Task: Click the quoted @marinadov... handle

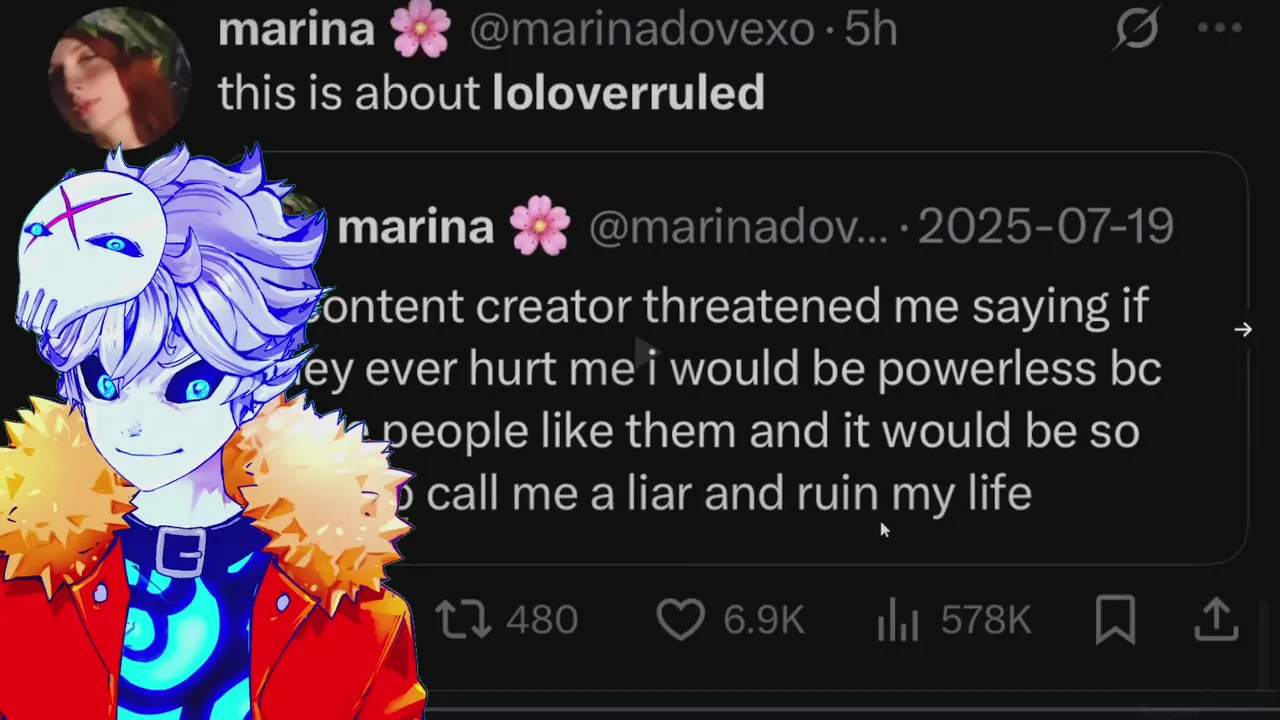Action: coord(738,228)
